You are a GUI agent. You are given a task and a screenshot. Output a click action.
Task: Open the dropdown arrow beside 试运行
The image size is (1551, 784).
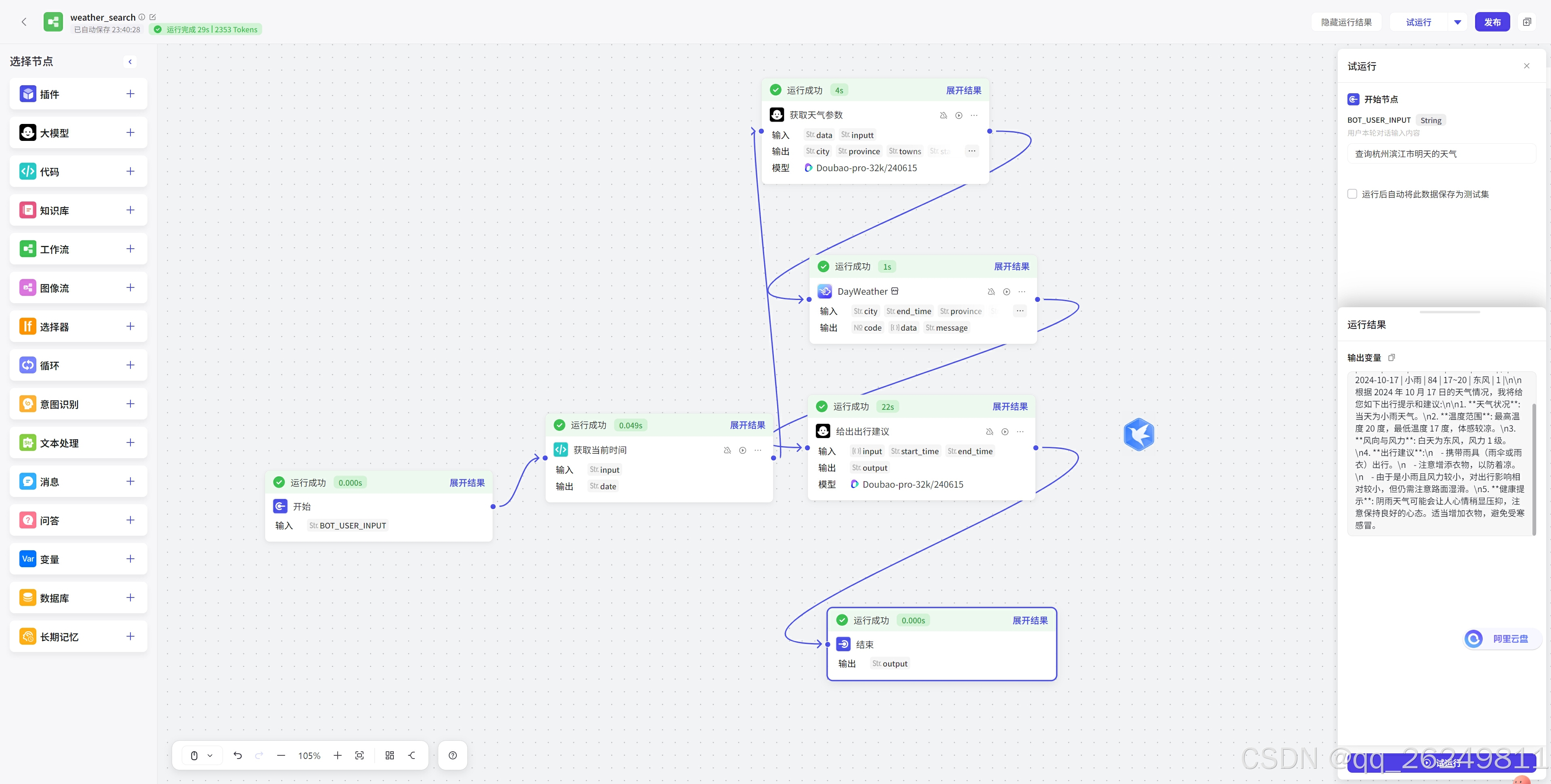1457,22
